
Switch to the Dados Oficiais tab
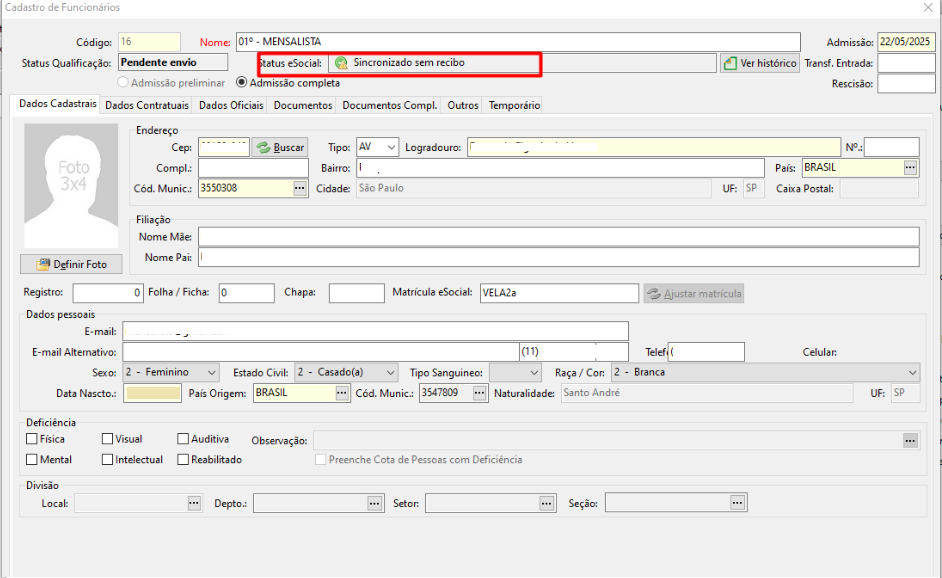(x=231, y=105)
